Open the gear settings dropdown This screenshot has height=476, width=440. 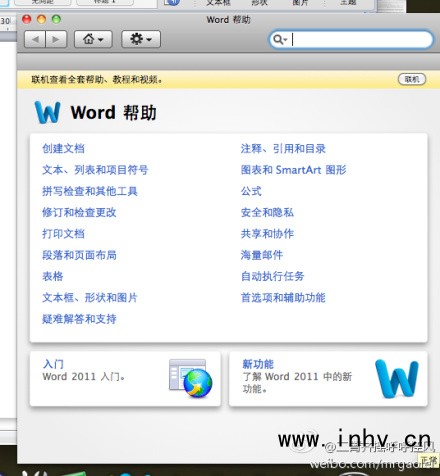tap(141, 39)
